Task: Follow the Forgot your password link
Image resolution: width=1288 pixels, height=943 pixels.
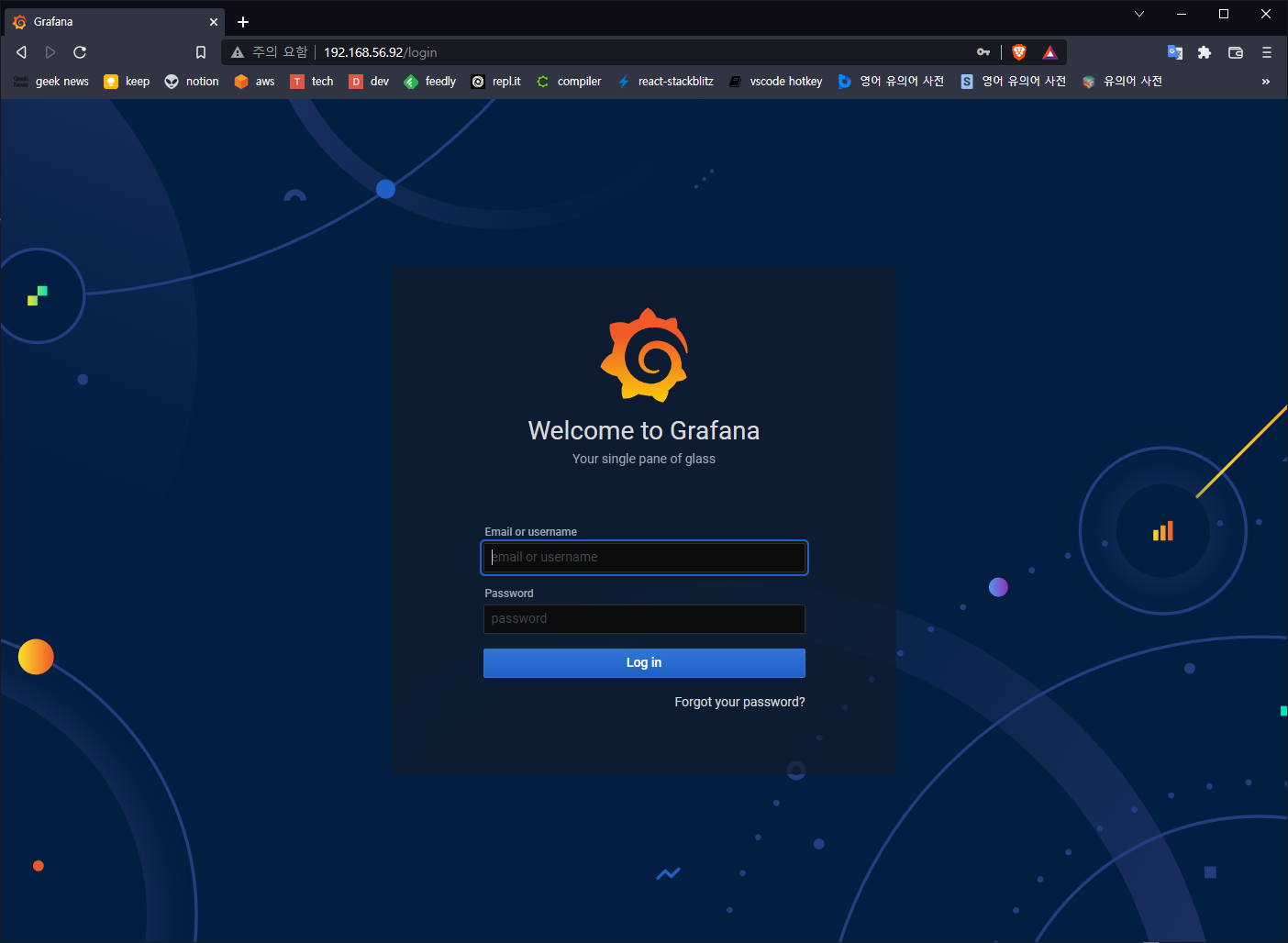Action: 739,702
